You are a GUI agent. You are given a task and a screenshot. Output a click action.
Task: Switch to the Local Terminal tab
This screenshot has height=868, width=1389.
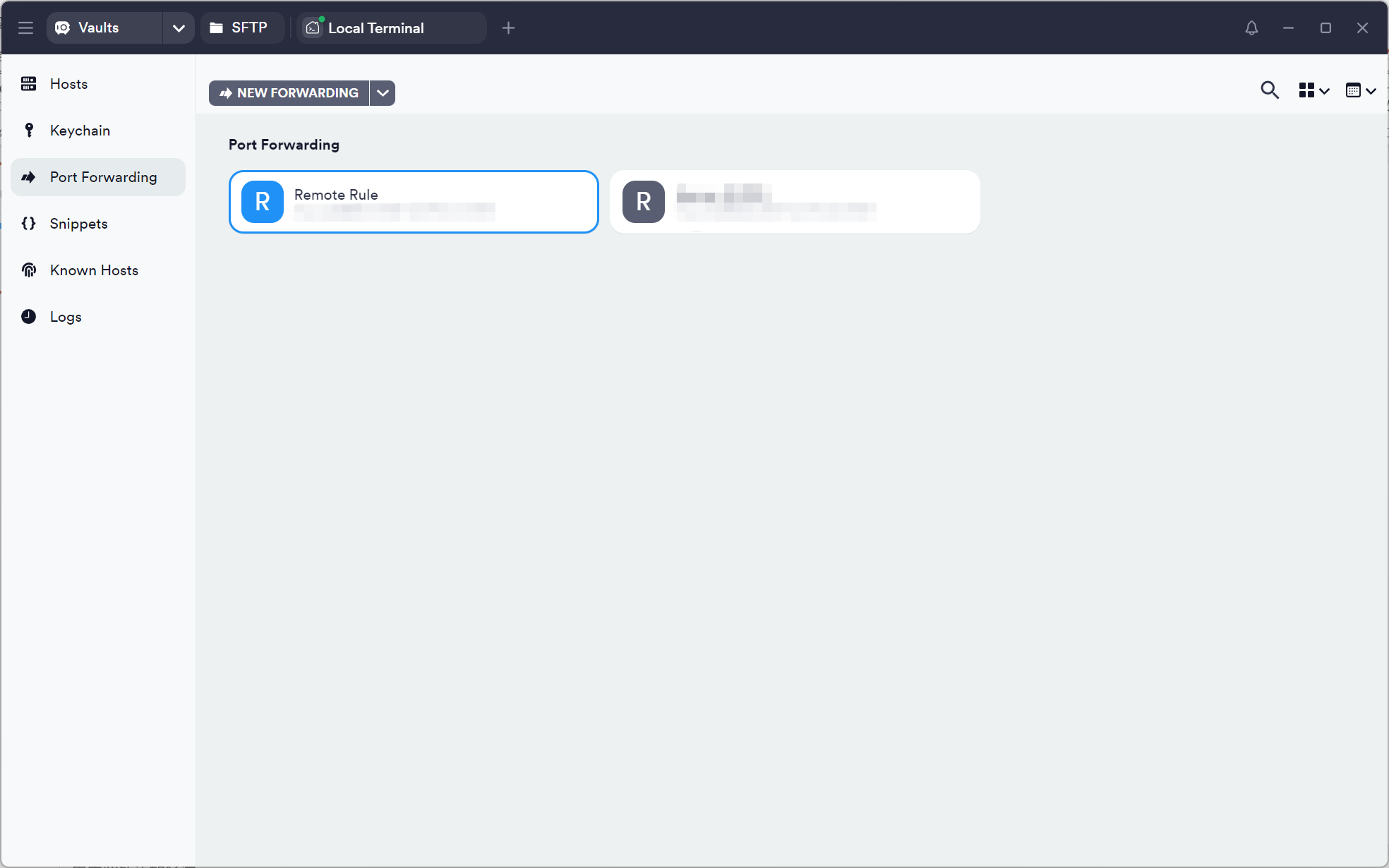[375, 28]
